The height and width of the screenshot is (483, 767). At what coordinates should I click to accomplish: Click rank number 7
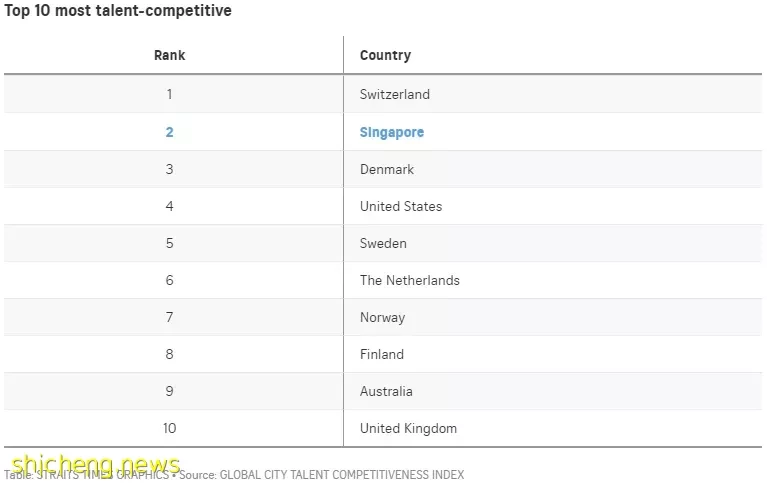click(169, 318)
